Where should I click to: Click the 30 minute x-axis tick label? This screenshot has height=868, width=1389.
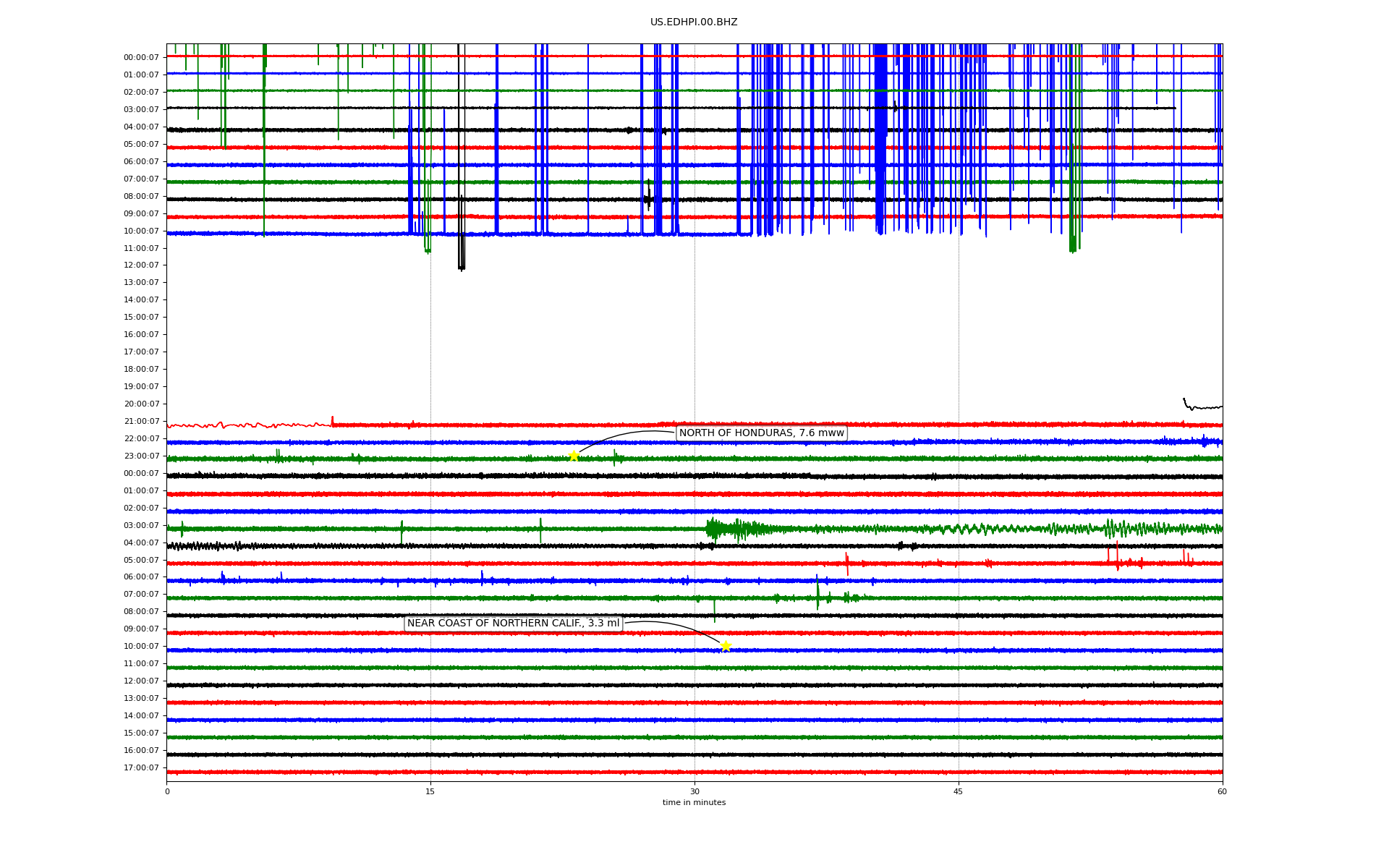pyautogui.click(x=694, y=791)
